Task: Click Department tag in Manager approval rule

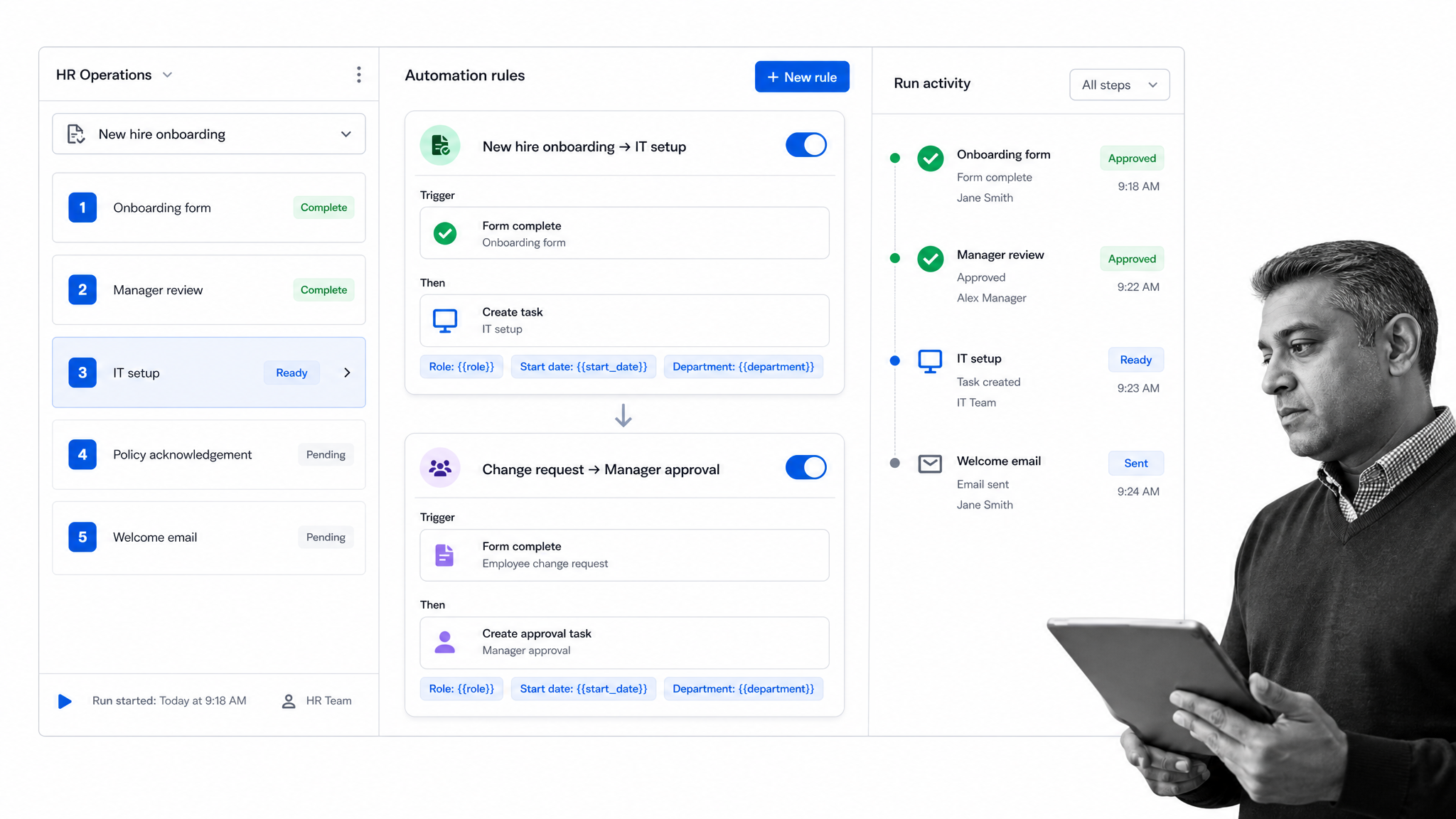Action: point(744,689)
